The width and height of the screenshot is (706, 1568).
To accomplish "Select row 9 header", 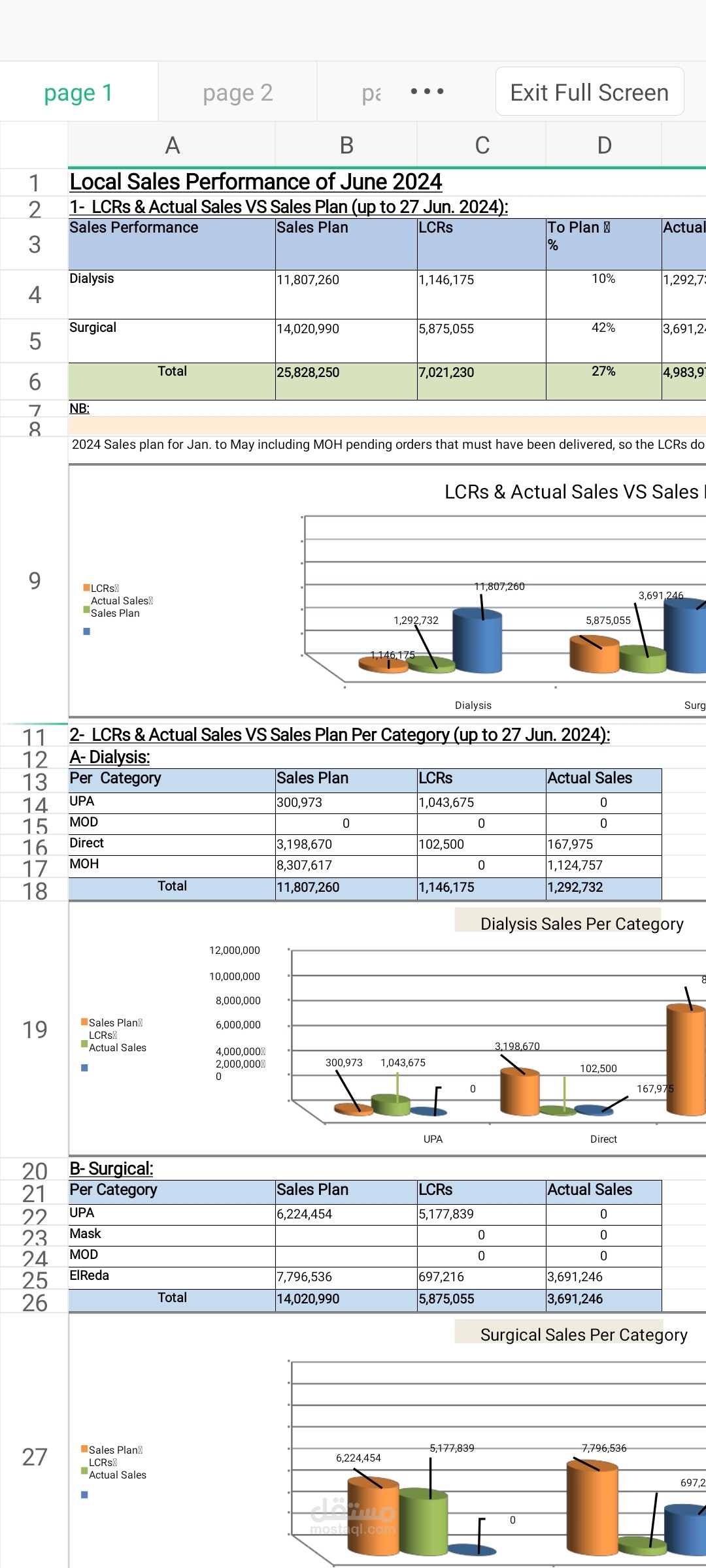I will coord(34,580).
